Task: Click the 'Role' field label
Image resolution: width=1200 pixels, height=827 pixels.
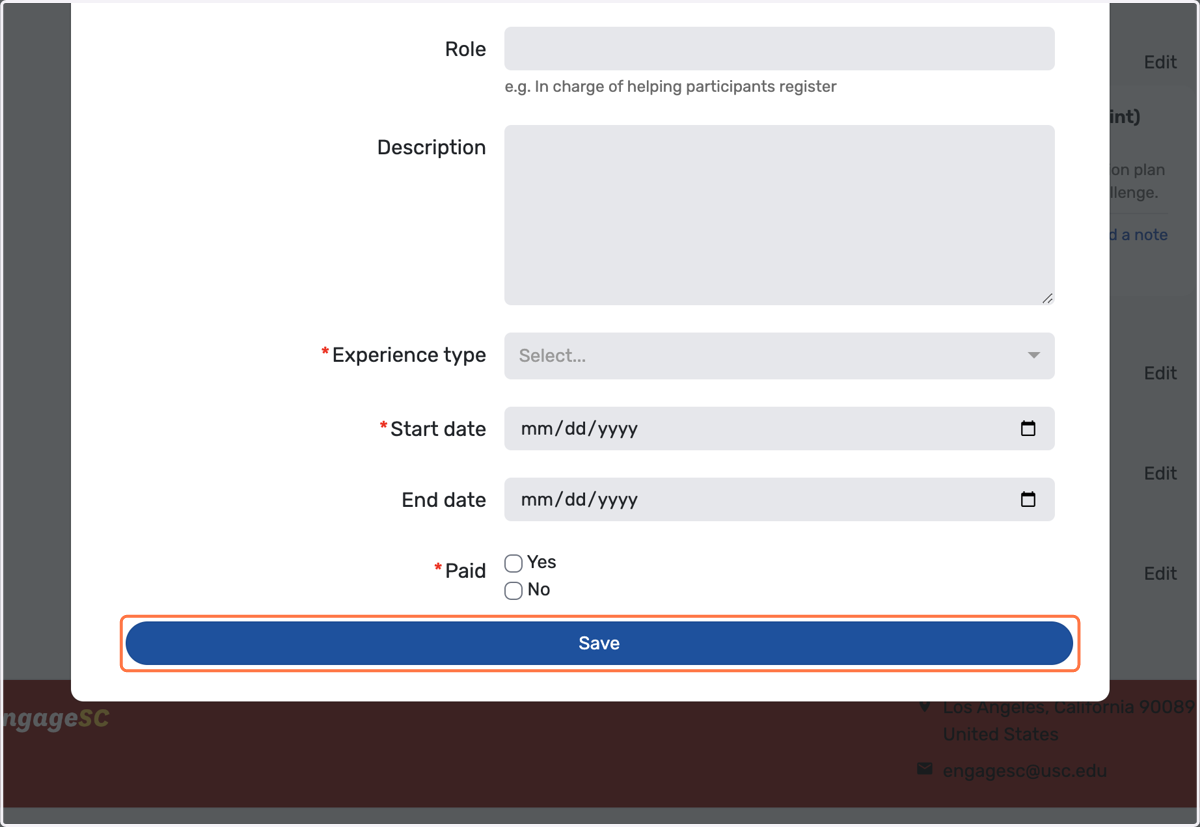Action: [465, 49]
